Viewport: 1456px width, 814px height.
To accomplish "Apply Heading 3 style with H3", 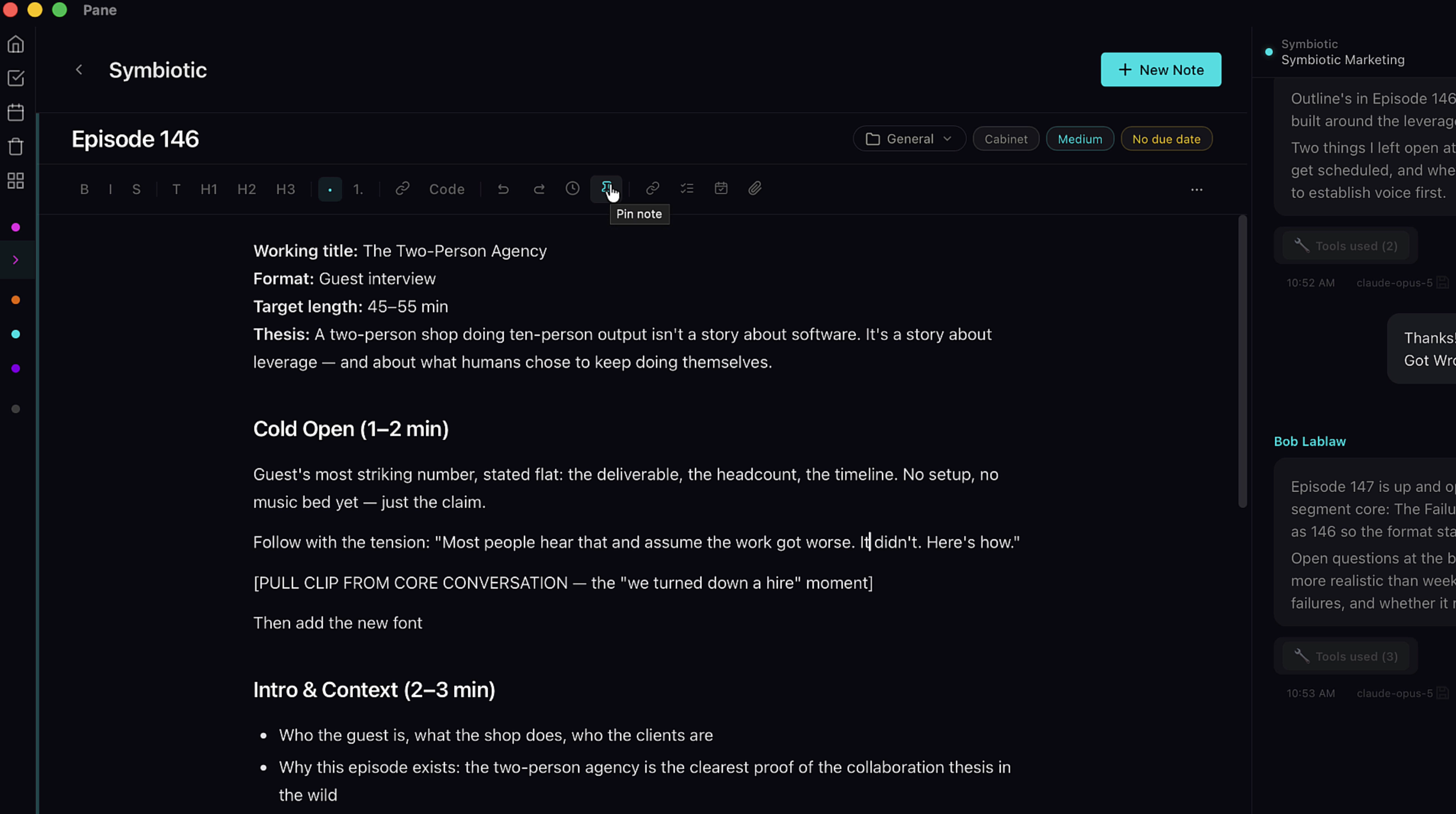I will [x=286, y=189].
